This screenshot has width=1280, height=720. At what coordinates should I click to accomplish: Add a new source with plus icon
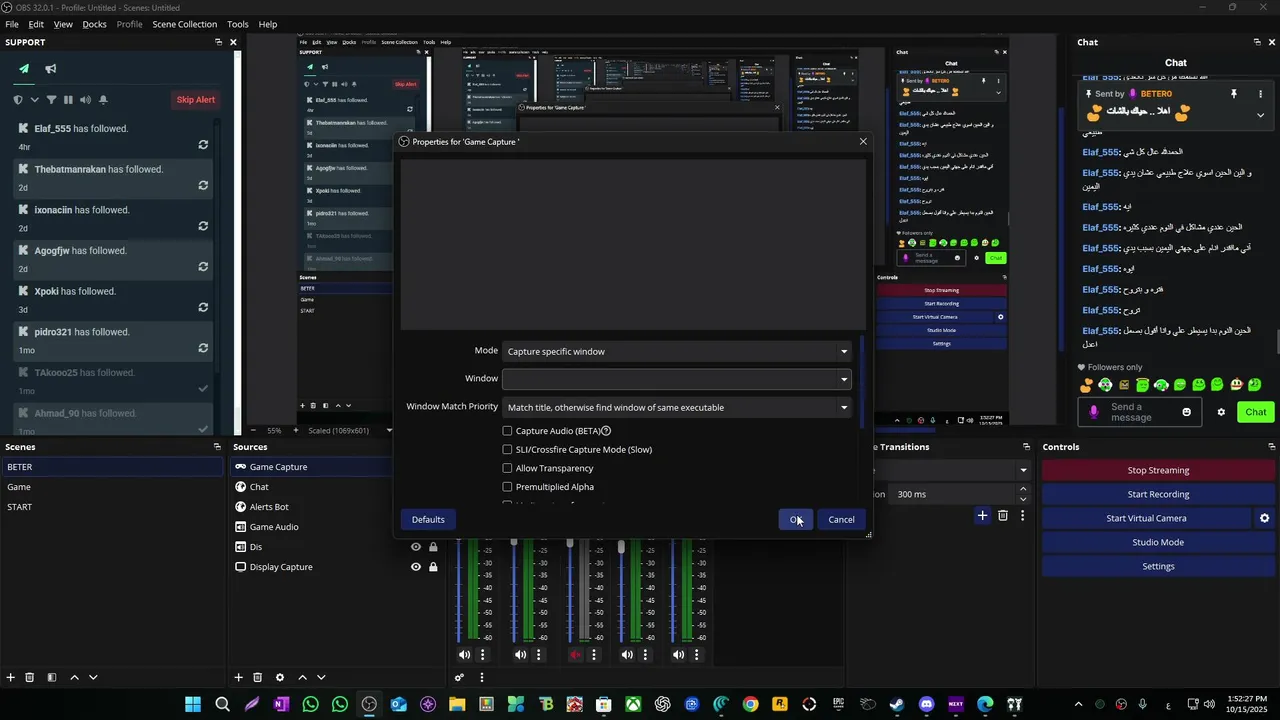[238, 677]
